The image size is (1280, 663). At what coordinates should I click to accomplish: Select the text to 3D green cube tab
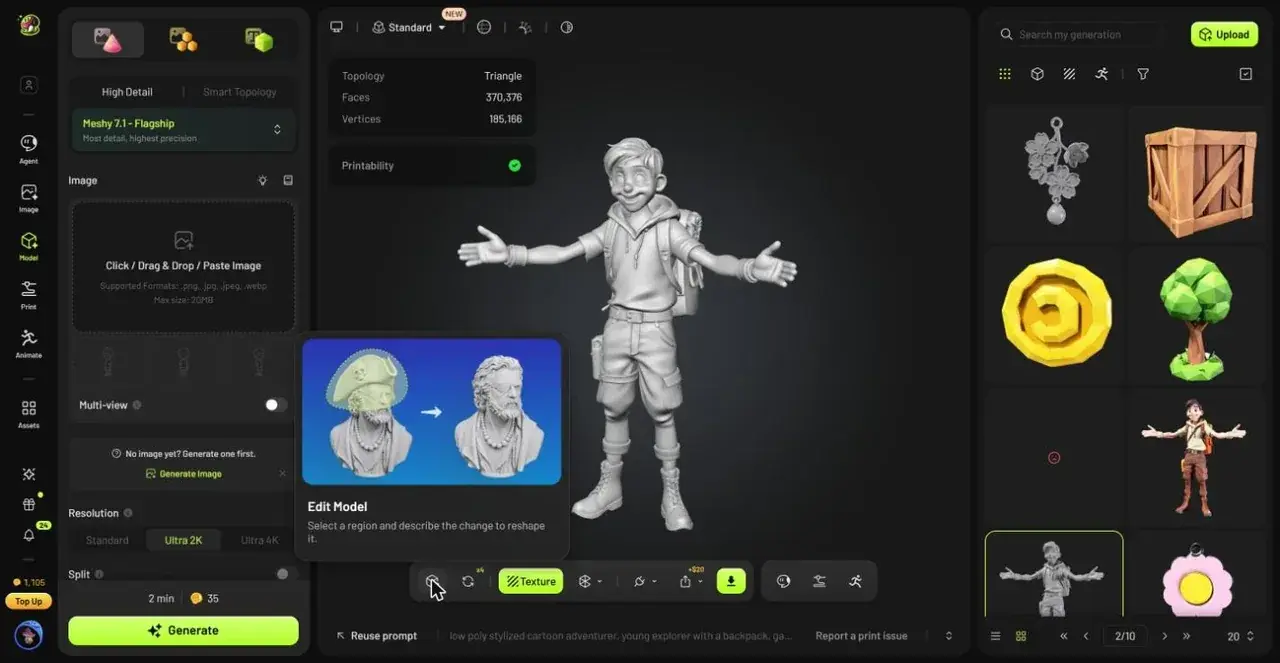(x=259, y=39)
